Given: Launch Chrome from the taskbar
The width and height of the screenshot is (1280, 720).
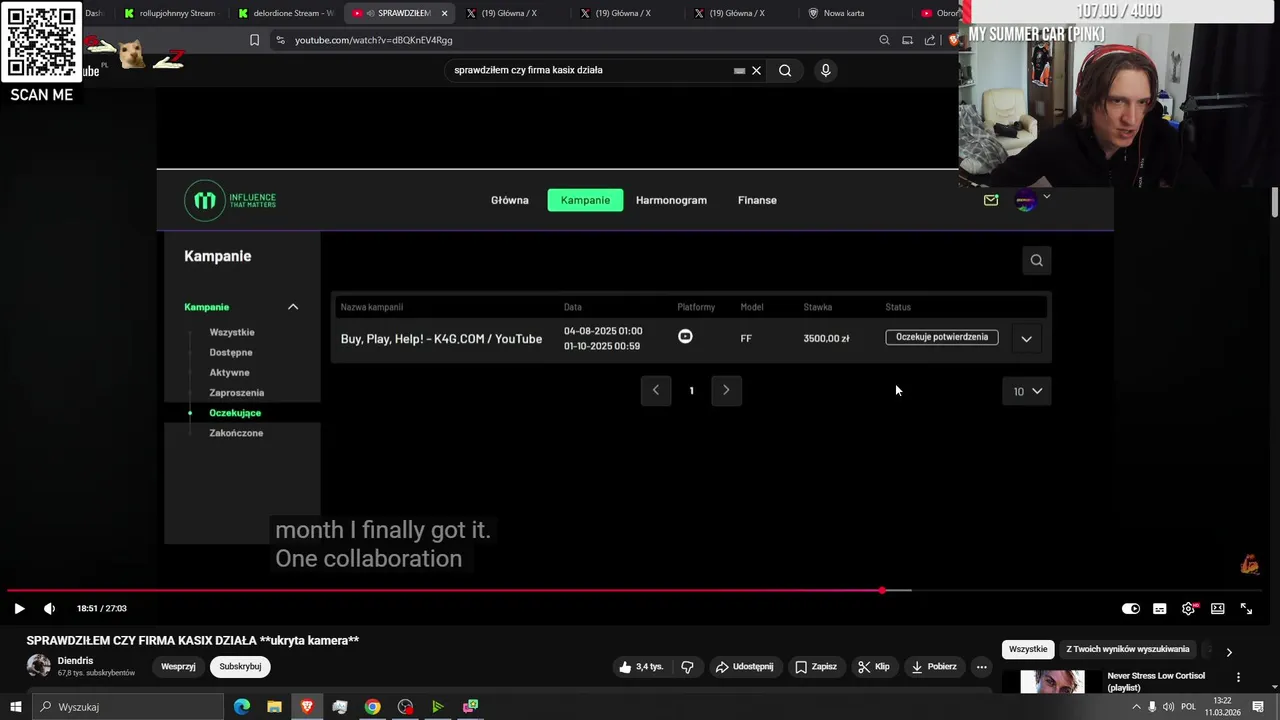Looking at the screenshot, I should pyautogui.click(x=372, y=707).
